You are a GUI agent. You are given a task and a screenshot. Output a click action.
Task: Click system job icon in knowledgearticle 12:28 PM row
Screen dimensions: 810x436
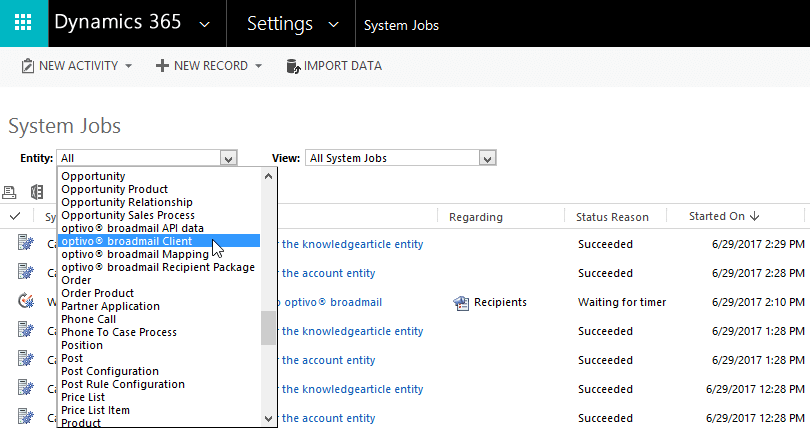coord(25,387)
